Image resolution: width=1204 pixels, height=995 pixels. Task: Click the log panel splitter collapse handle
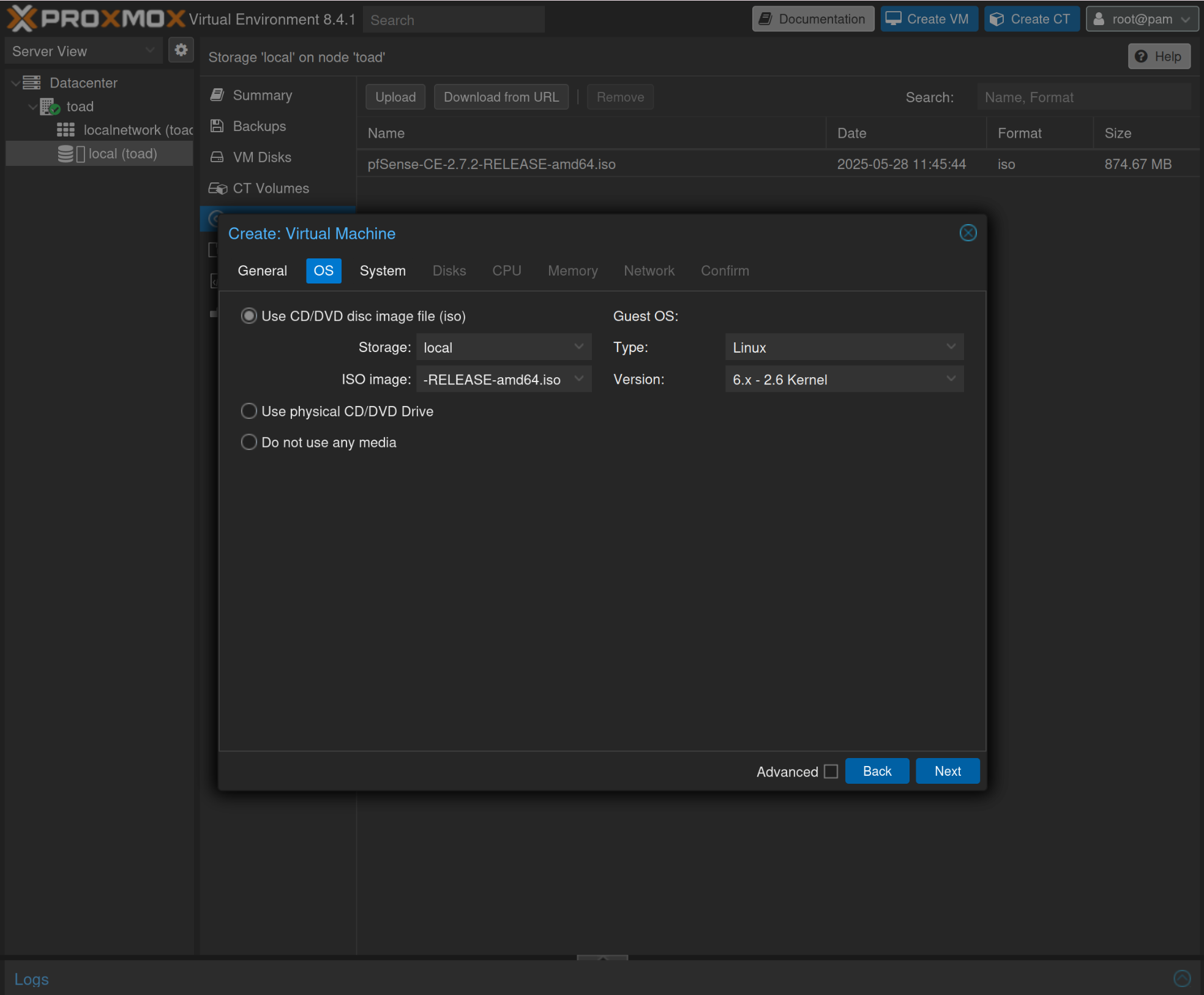click(602, 958)
